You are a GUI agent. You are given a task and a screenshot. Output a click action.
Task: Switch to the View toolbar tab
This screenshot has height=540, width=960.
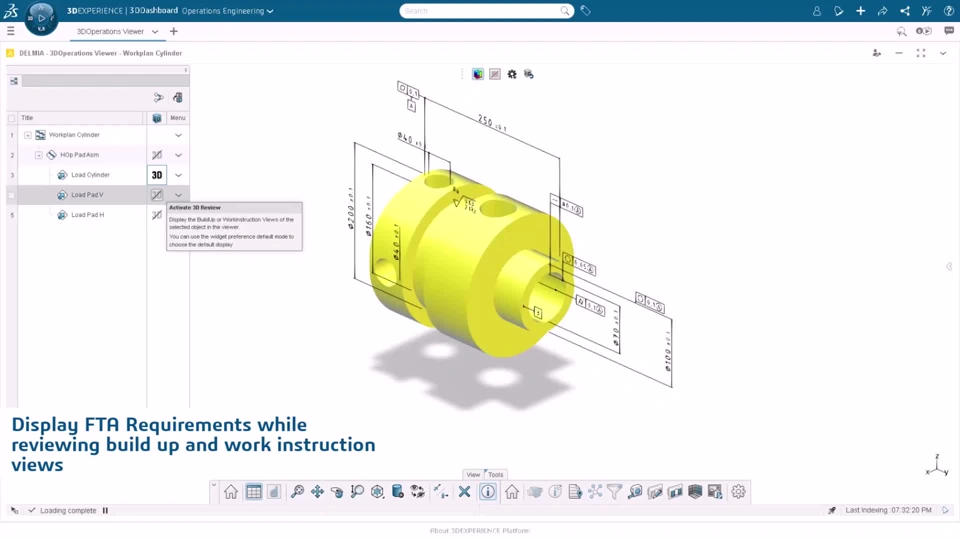[473, 474]
